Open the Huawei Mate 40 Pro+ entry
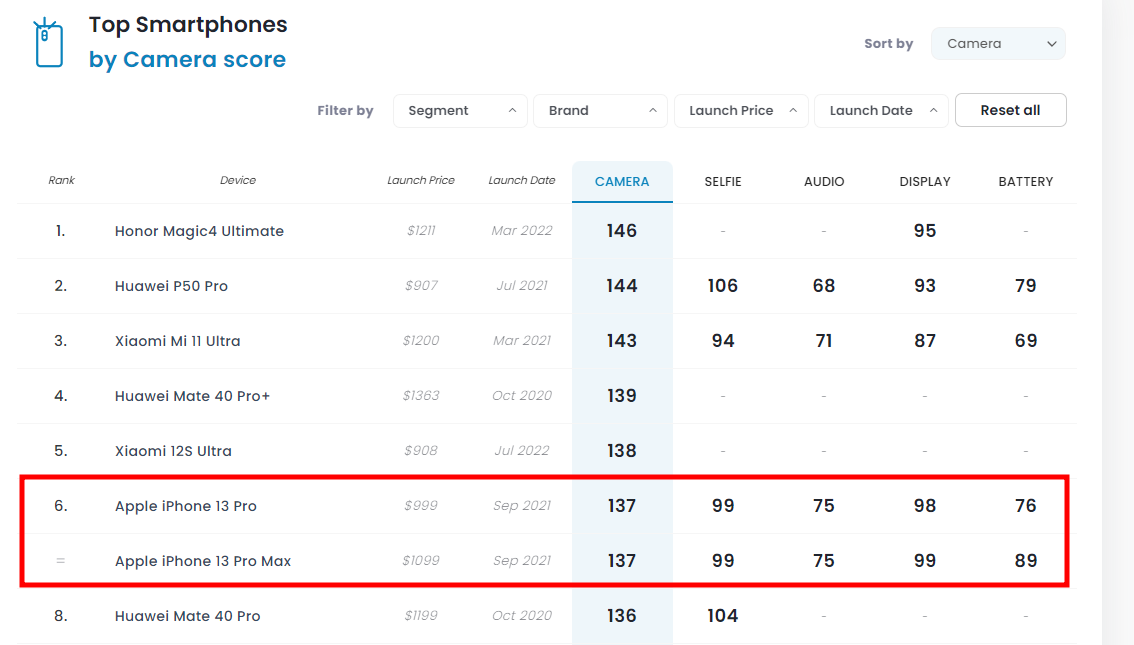The height and width of the screenshot is (645, 1134). point(192,396)
